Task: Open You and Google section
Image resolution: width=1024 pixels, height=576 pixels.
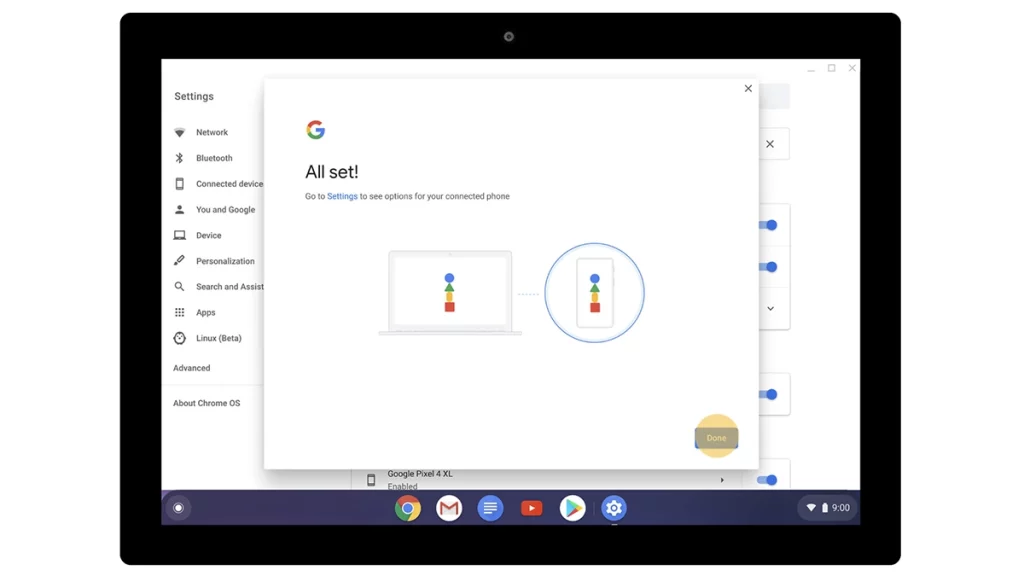Action: (x=225, y=210)
